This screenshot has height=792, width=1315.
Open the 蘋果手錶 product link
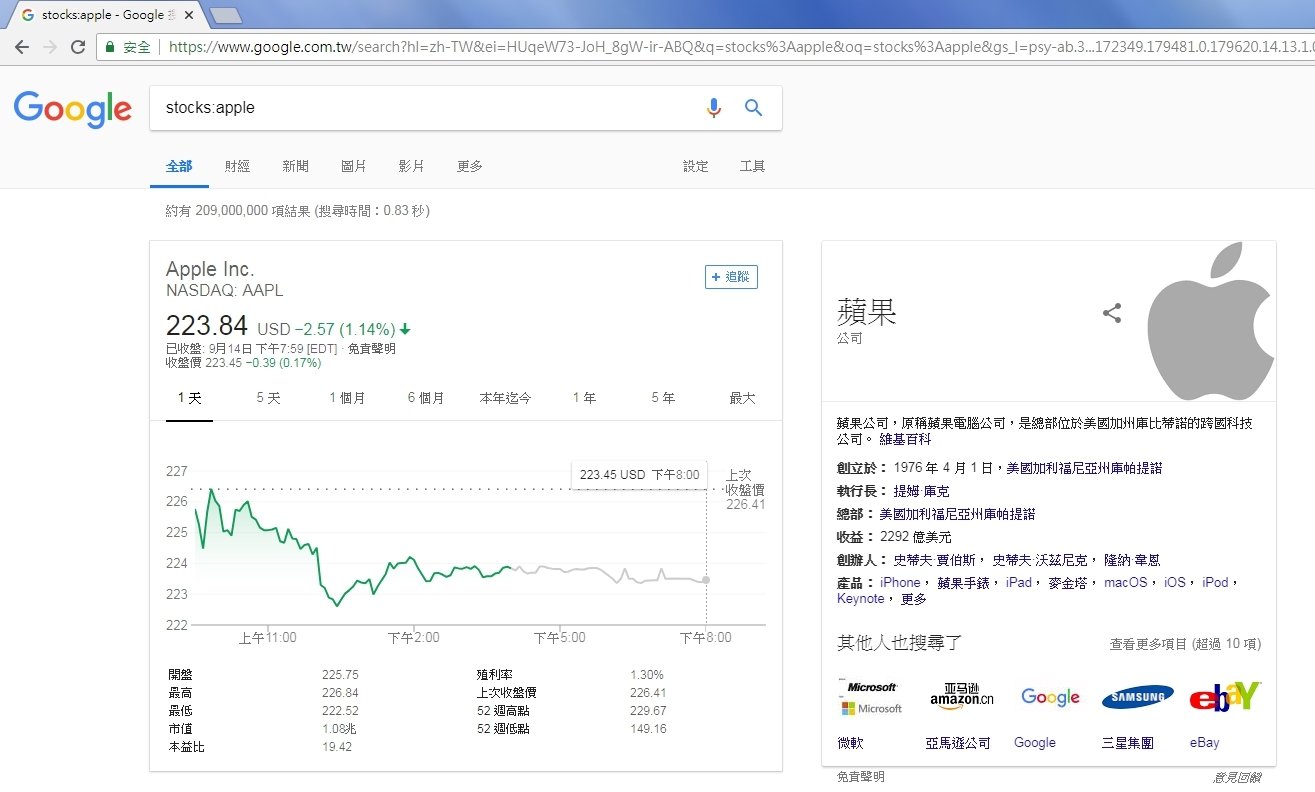click(x=963, y=582)
